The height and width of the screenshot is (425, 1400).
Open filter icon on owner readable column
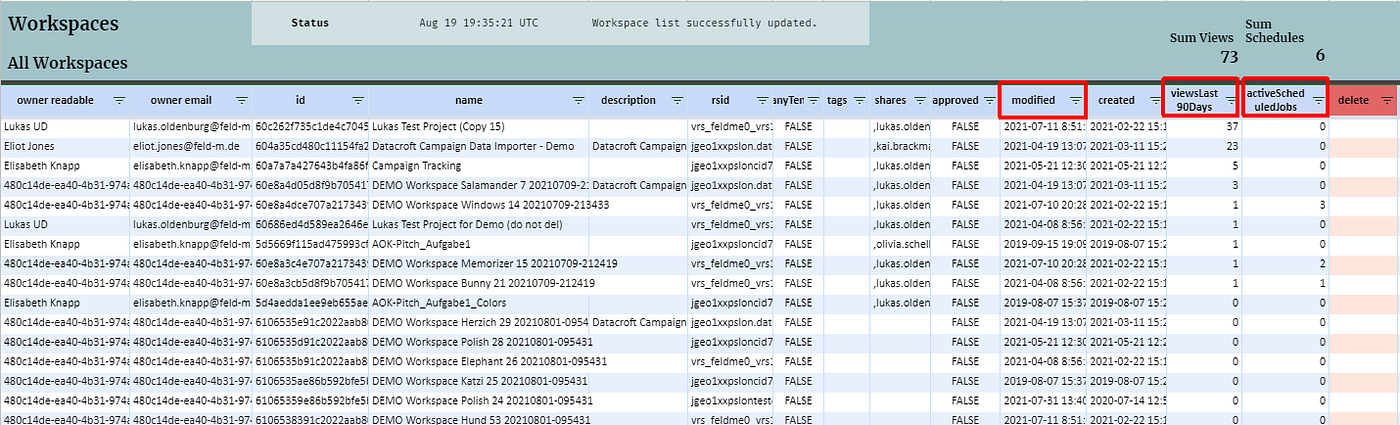pyautogui.click(x=119, y=100)
